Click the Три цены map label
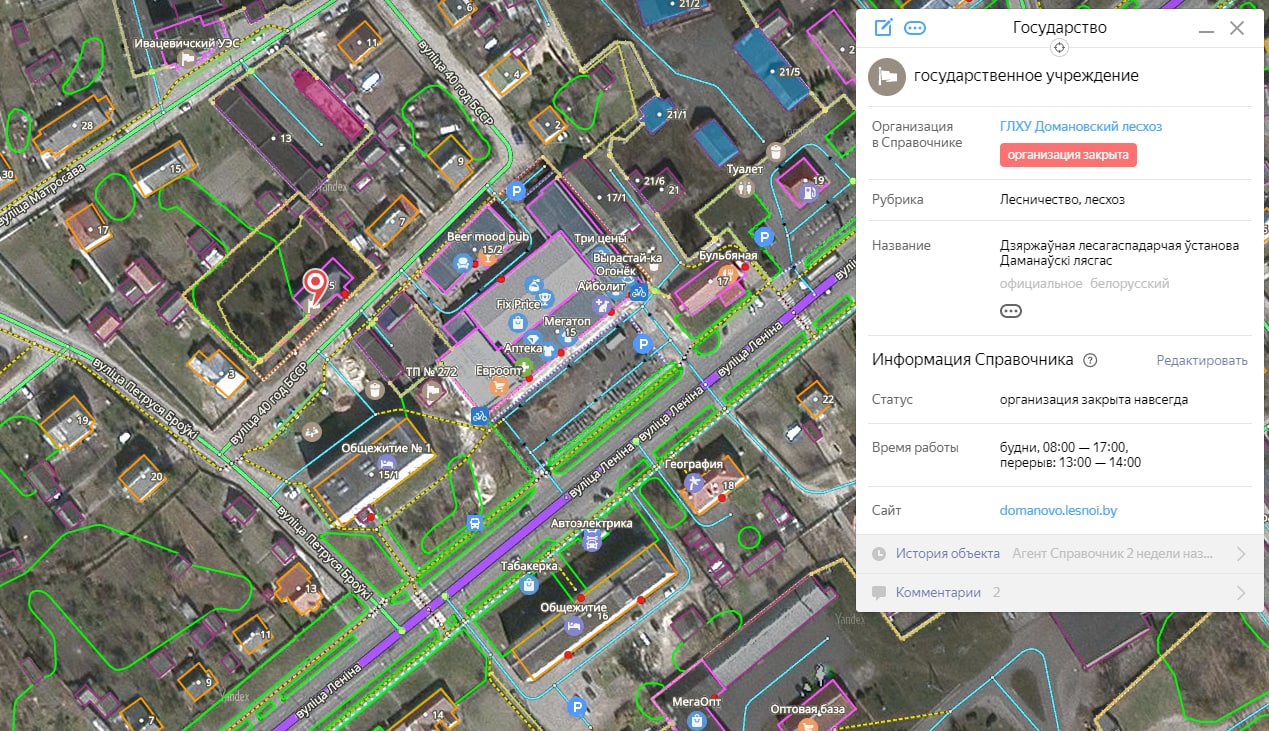Image resolution: width=1269 pixels, height=731 pixels. click(600, 239)
